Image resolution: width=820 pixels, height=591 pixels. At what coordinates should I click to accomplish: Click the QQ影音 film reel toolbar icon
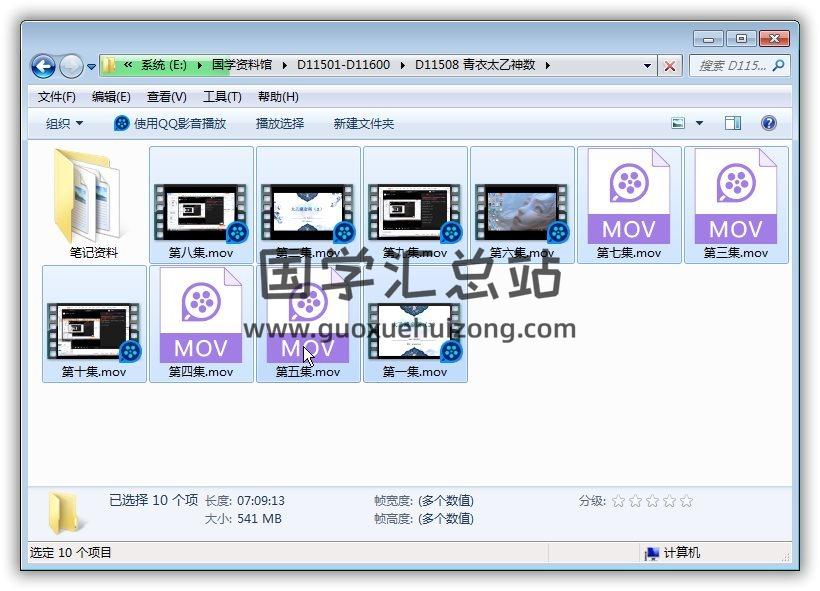click(121, 124)
